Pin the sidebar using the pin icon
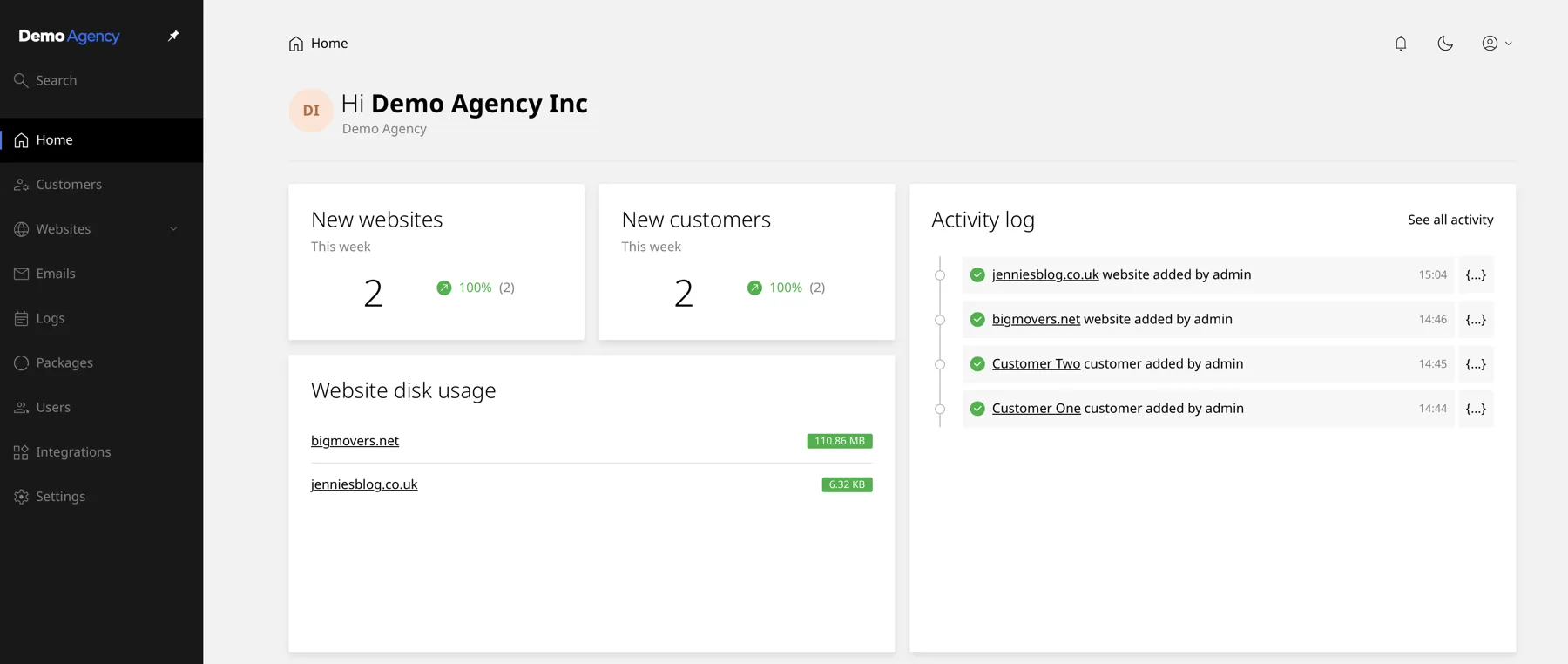This screenshot has width=1568, height=664. 173,36
